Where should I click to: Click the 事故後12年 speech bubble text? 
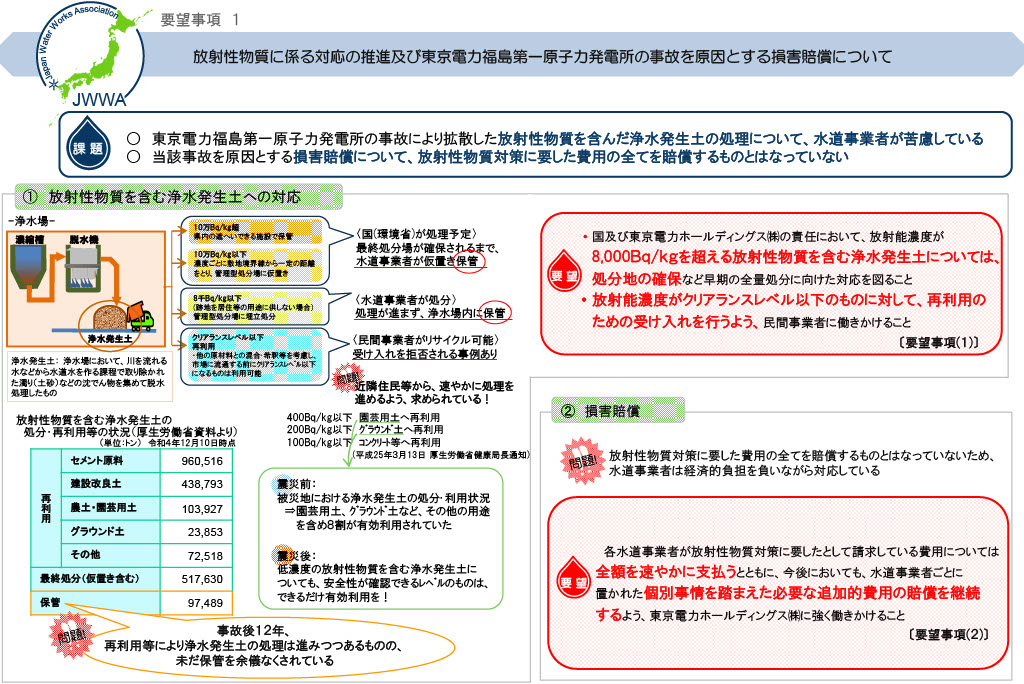(252, 645)
